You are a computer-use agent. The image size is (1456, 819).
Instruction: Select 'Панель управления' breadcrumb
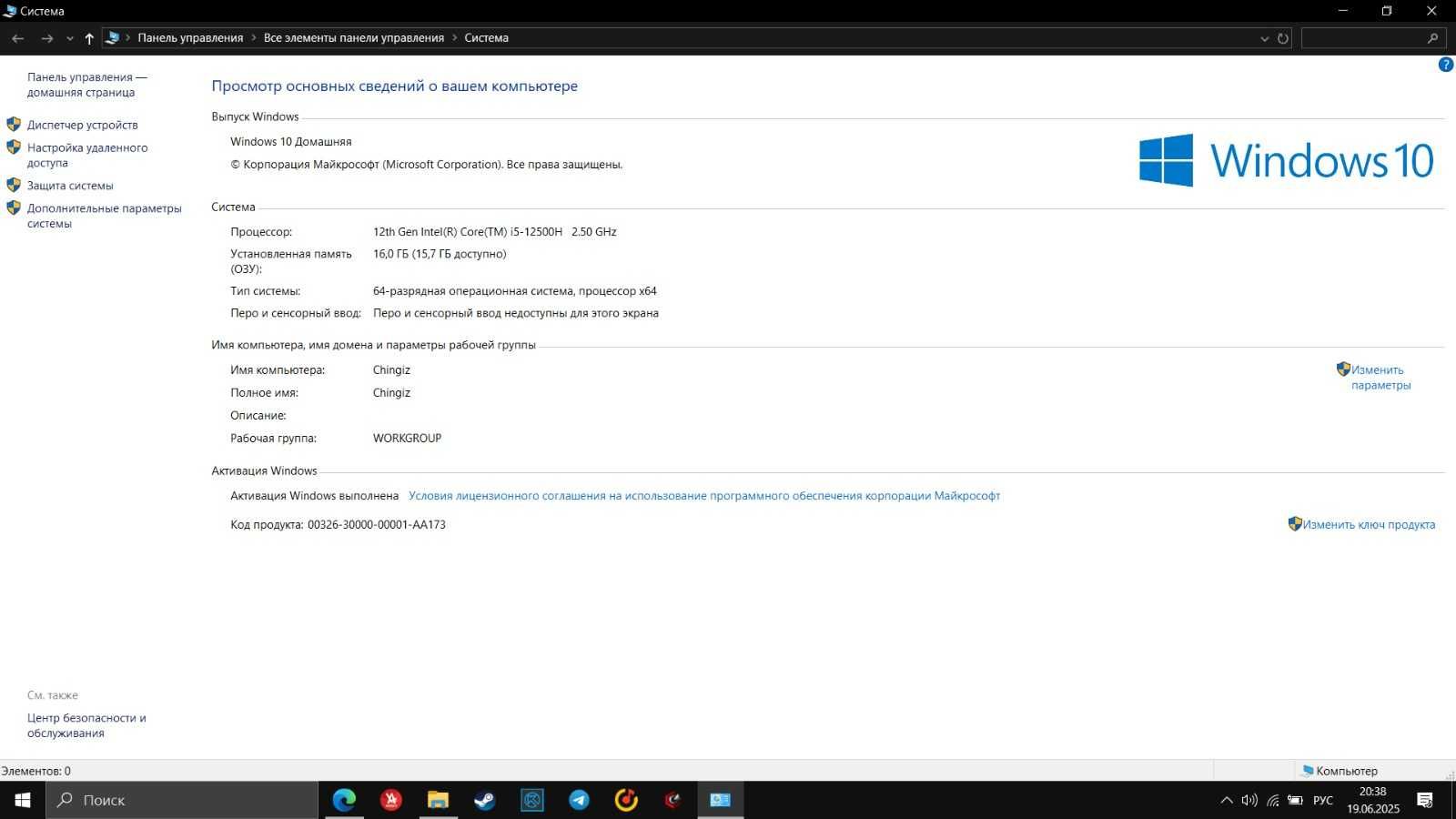coord(190,38)
